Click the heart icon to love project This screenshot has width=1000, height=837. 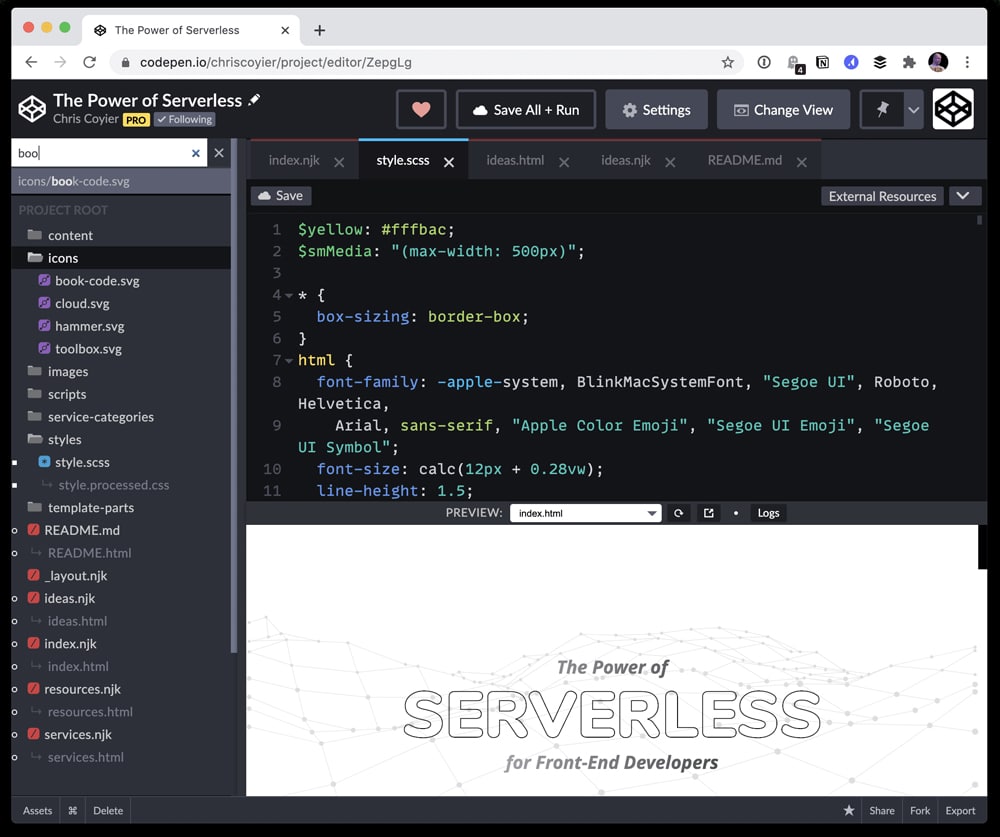click(421, 110)
